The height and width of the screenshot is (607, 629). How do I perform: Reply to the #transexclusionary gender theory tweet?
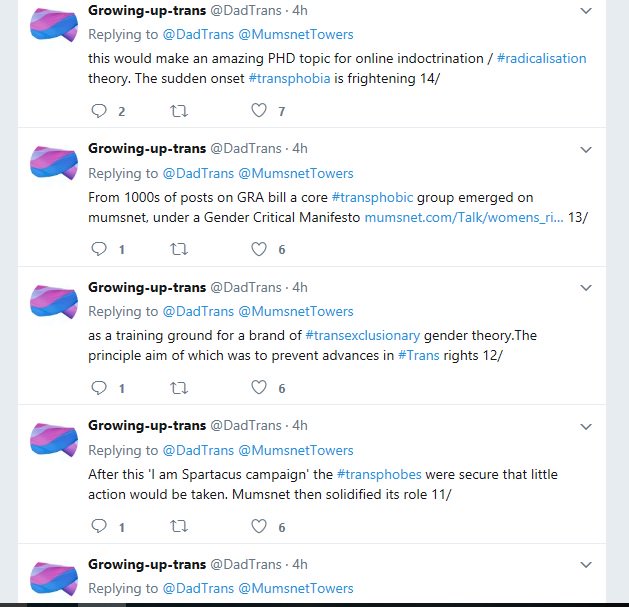pyautogui.click(x=99, y=388)
